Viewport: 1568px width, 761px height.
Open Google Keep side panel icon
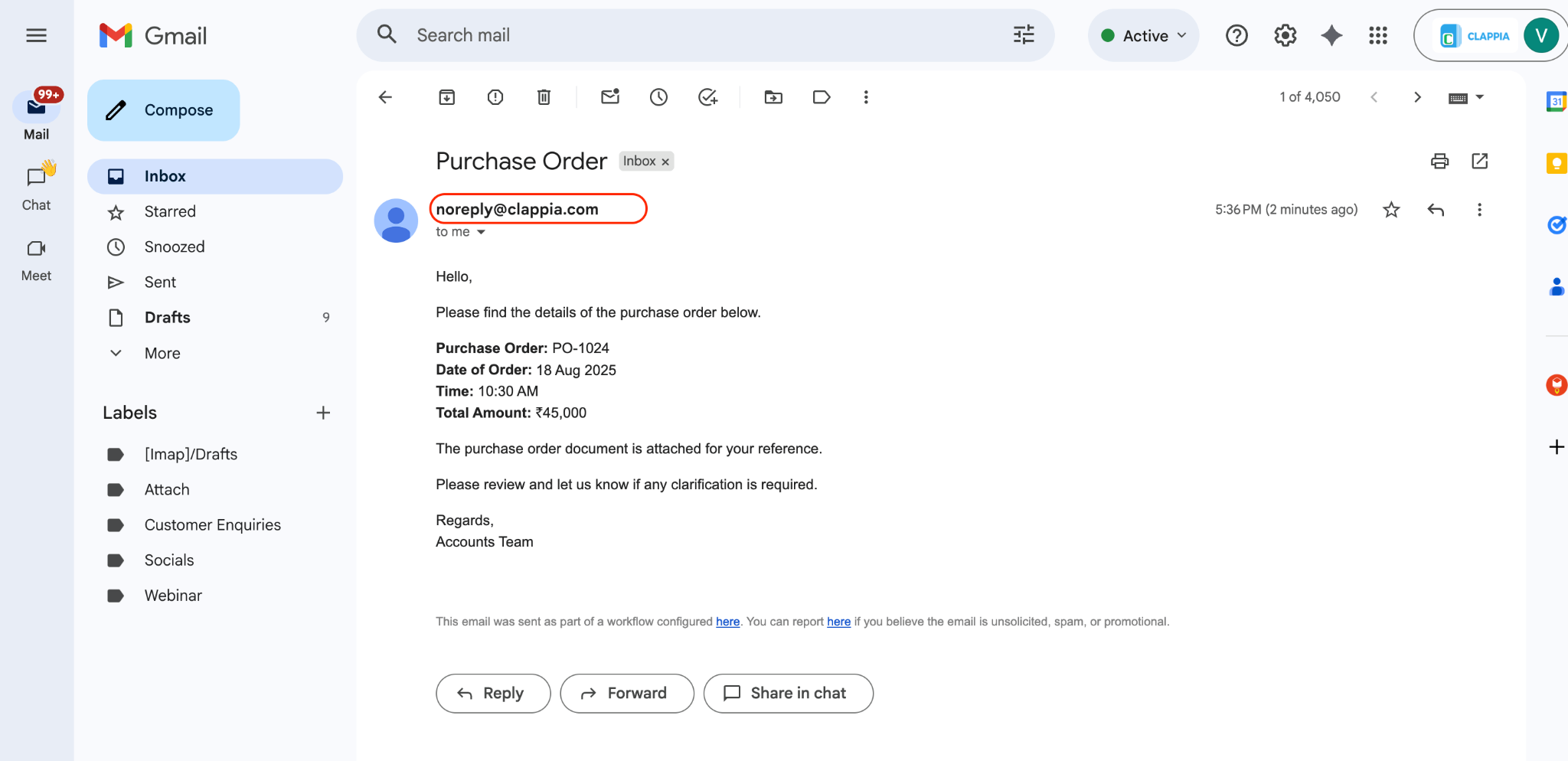pyautogui.click(x=1556, y=163)
